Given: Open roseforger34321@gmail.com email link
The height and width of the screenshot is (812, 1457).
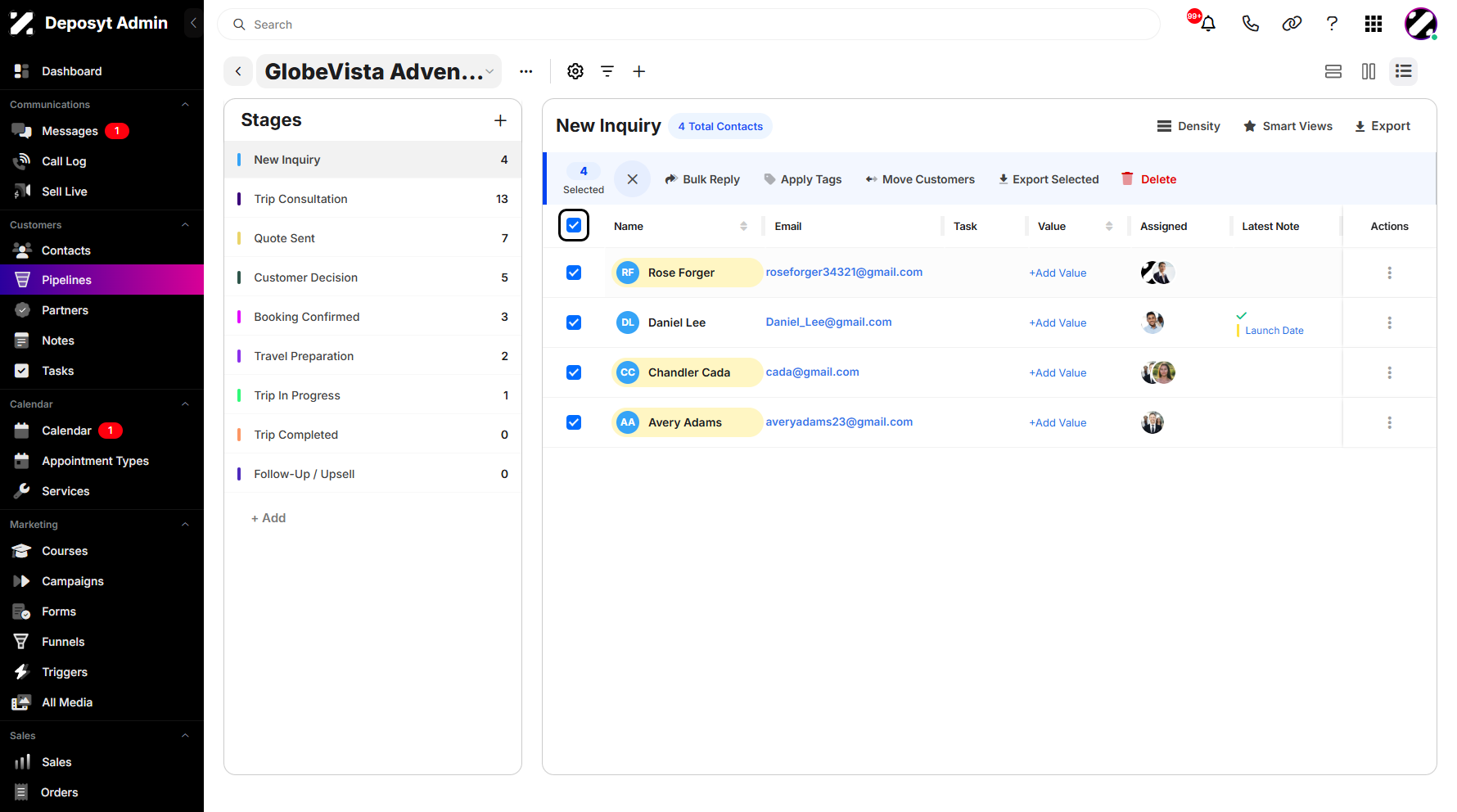Looking at the screenshot, I should point(844,272).
